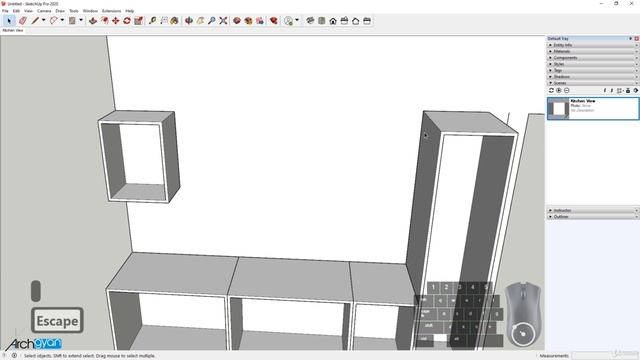
Task: Switch to Right view
Action: [x=344, y=20]
